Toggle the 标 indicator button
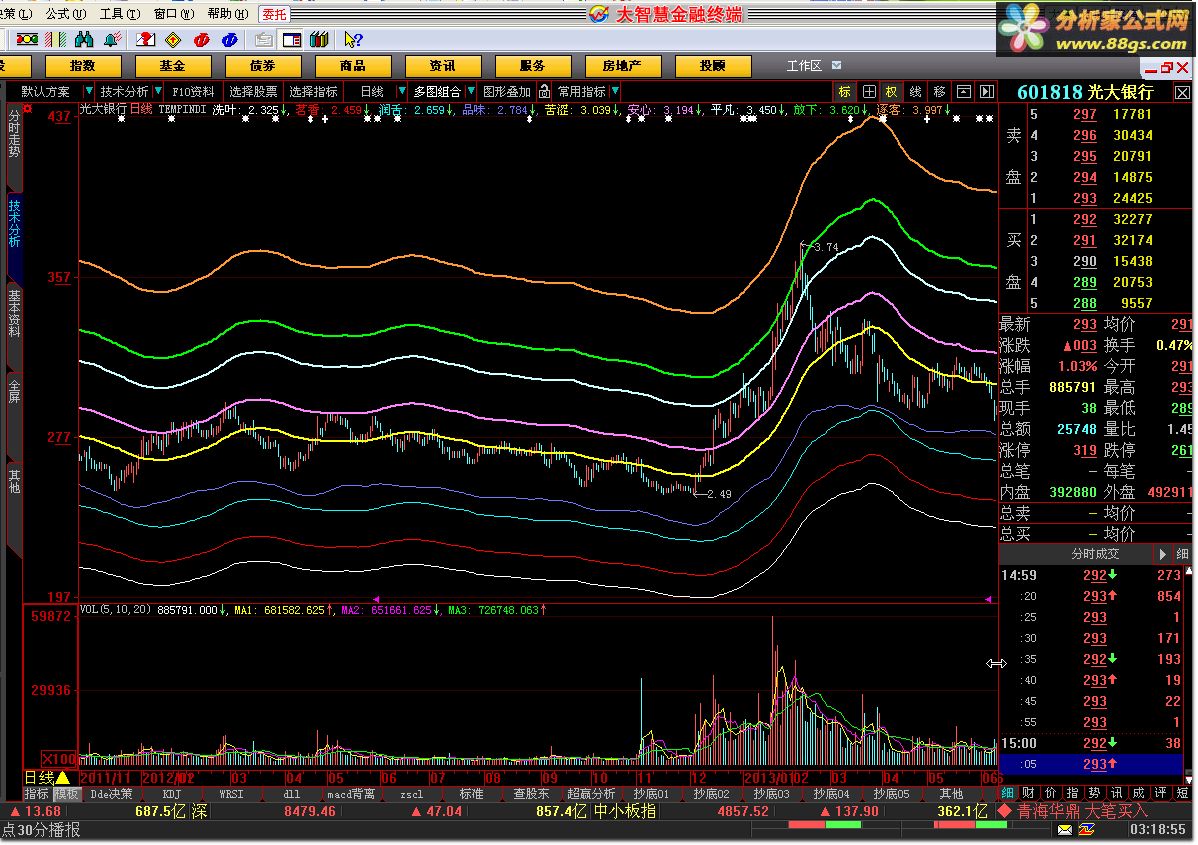Screen dimensions: 1198x845 coord(844,92)
